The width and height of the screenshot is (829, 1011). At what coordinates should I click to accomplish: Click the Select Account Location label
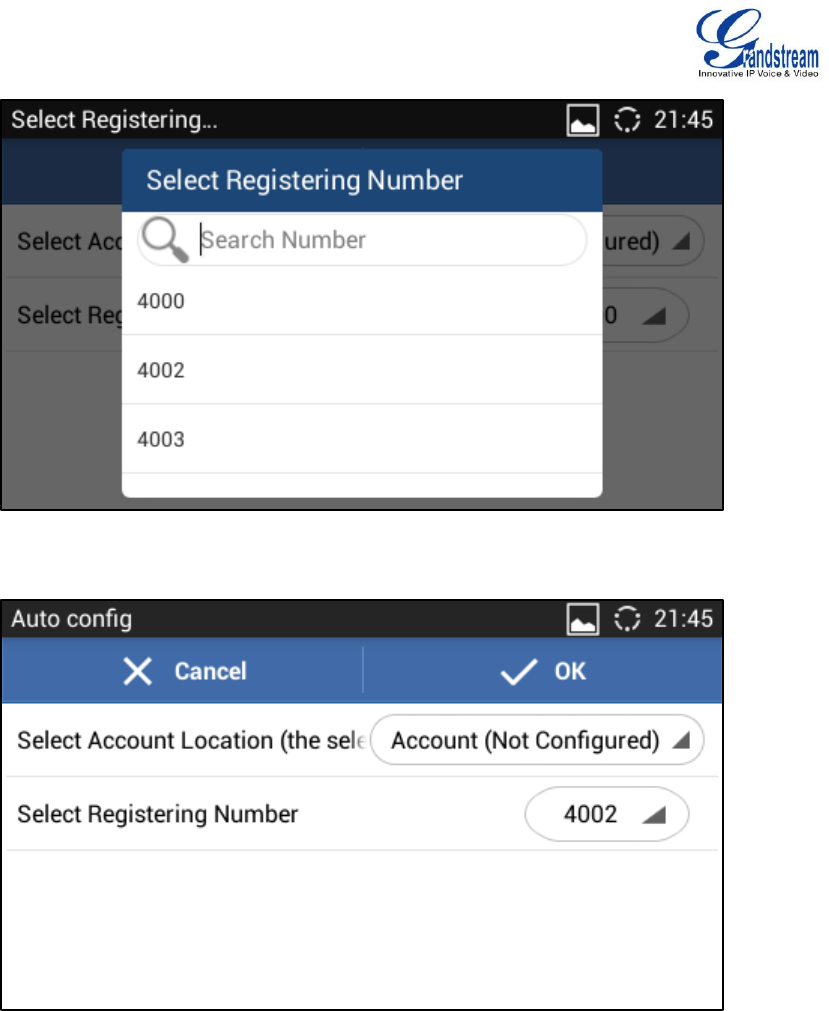pyautogui.click(x=191, y=740)
